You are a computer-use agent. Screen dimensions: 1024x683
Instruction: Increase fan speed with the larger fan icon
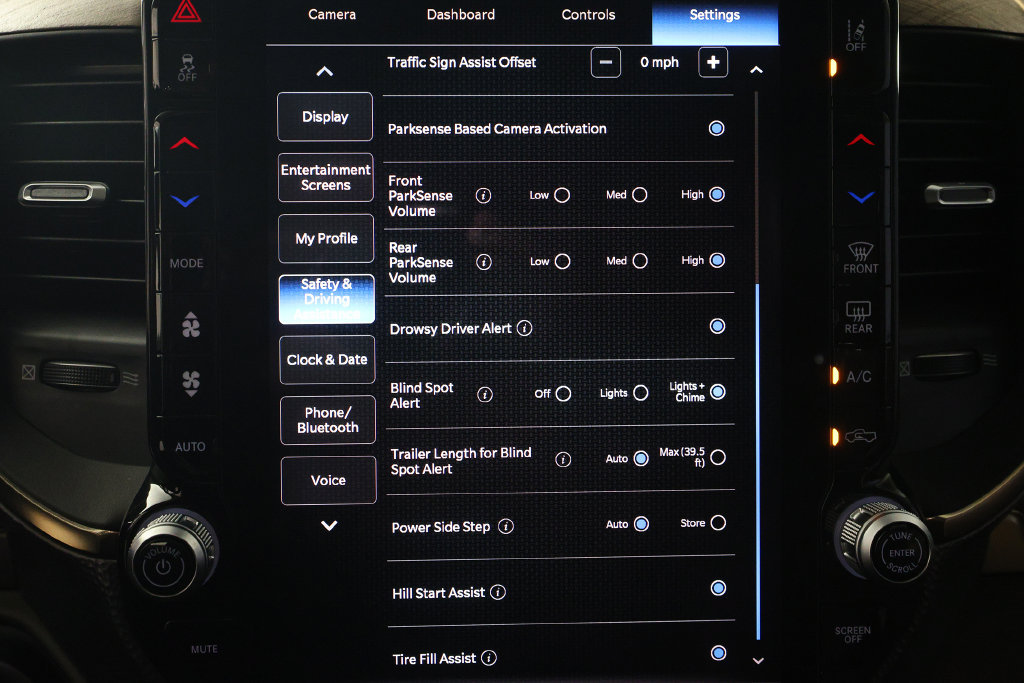coord(191,325)
